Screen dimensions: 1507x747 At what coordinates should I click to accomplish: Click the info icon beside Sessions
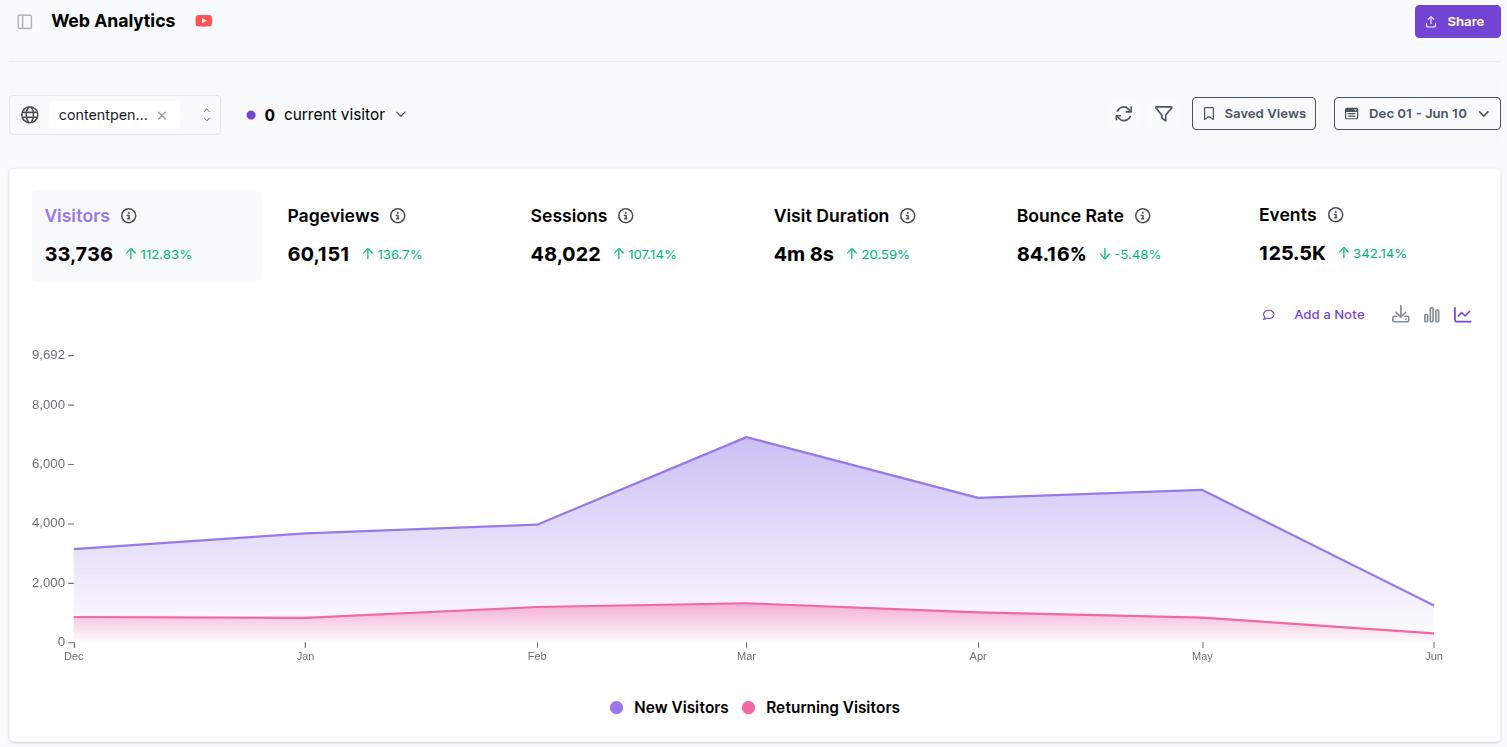tap(626, 216)
